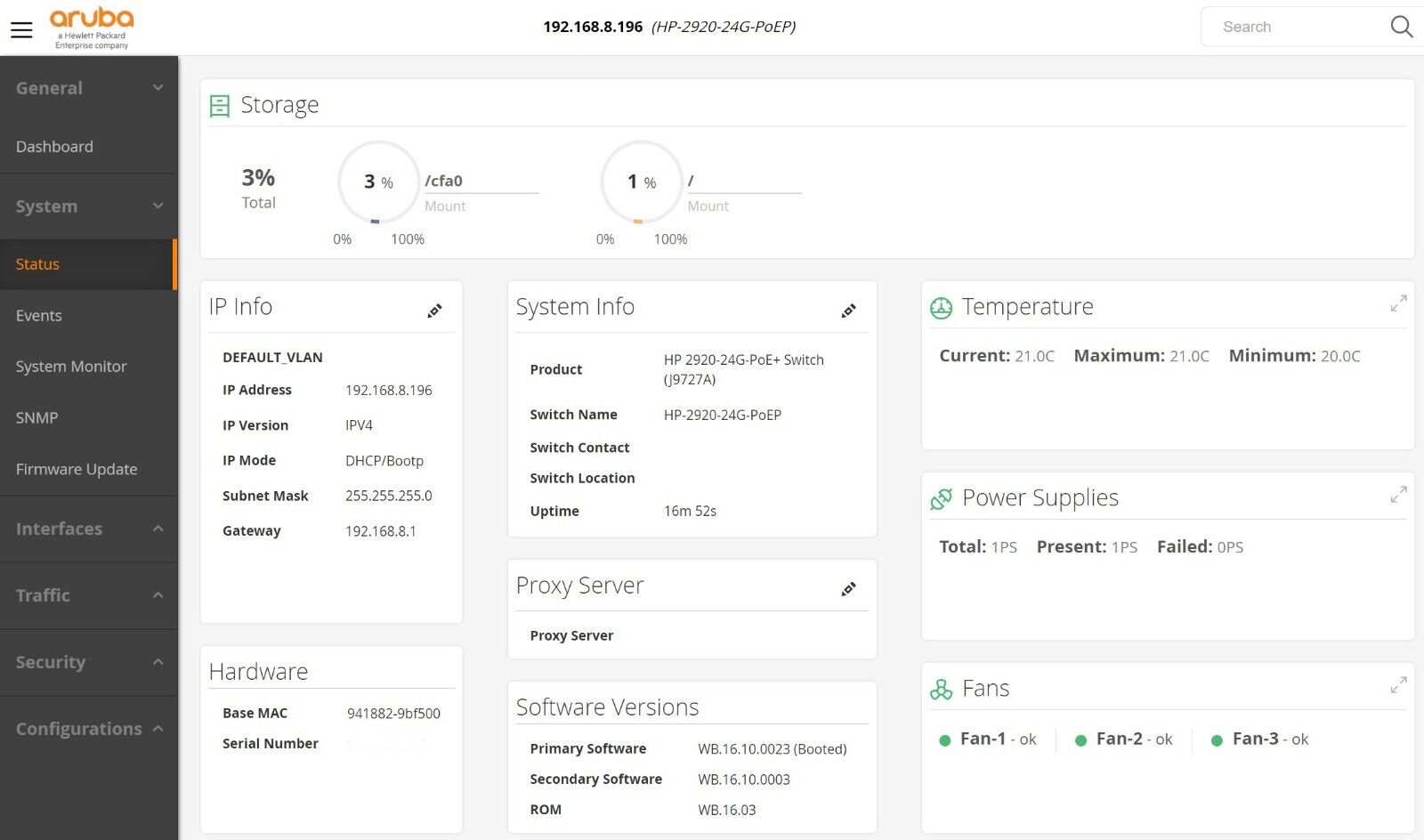Edit System Info with pencil icon
Viewport: 1424px width, 840px height.
coord(848,311)
